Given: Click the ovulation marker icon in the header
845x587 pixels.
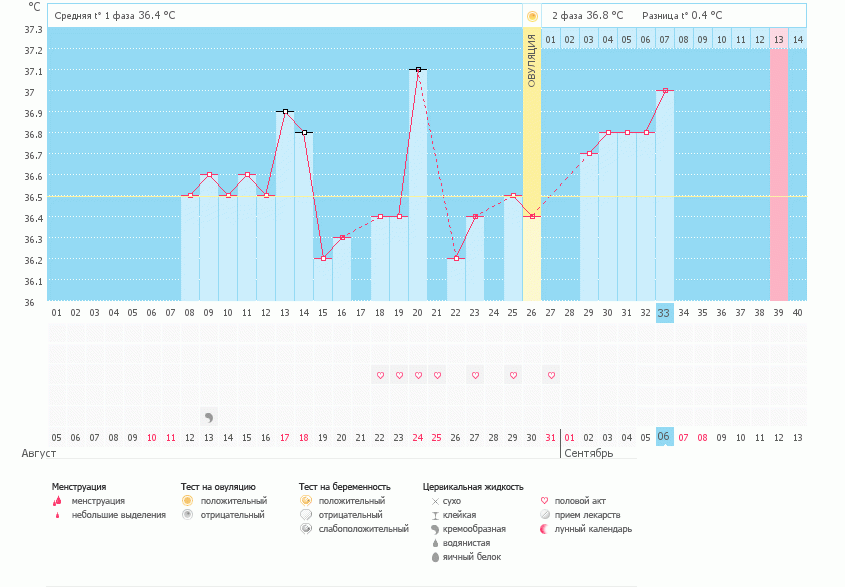Looking at the screenshot, I should pyautogui.click(x=532, y=16).
